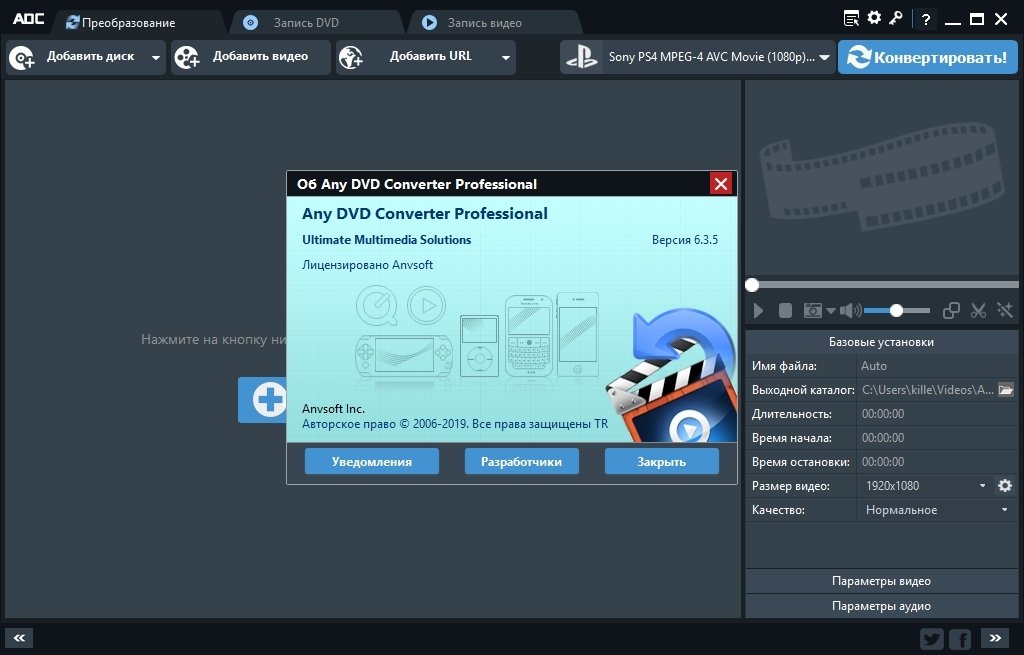Image resolution: width=1024 pixels, height=655 pixels.
Task: Click the AOC logo in the title bar
Action: (x=29, y=18)
